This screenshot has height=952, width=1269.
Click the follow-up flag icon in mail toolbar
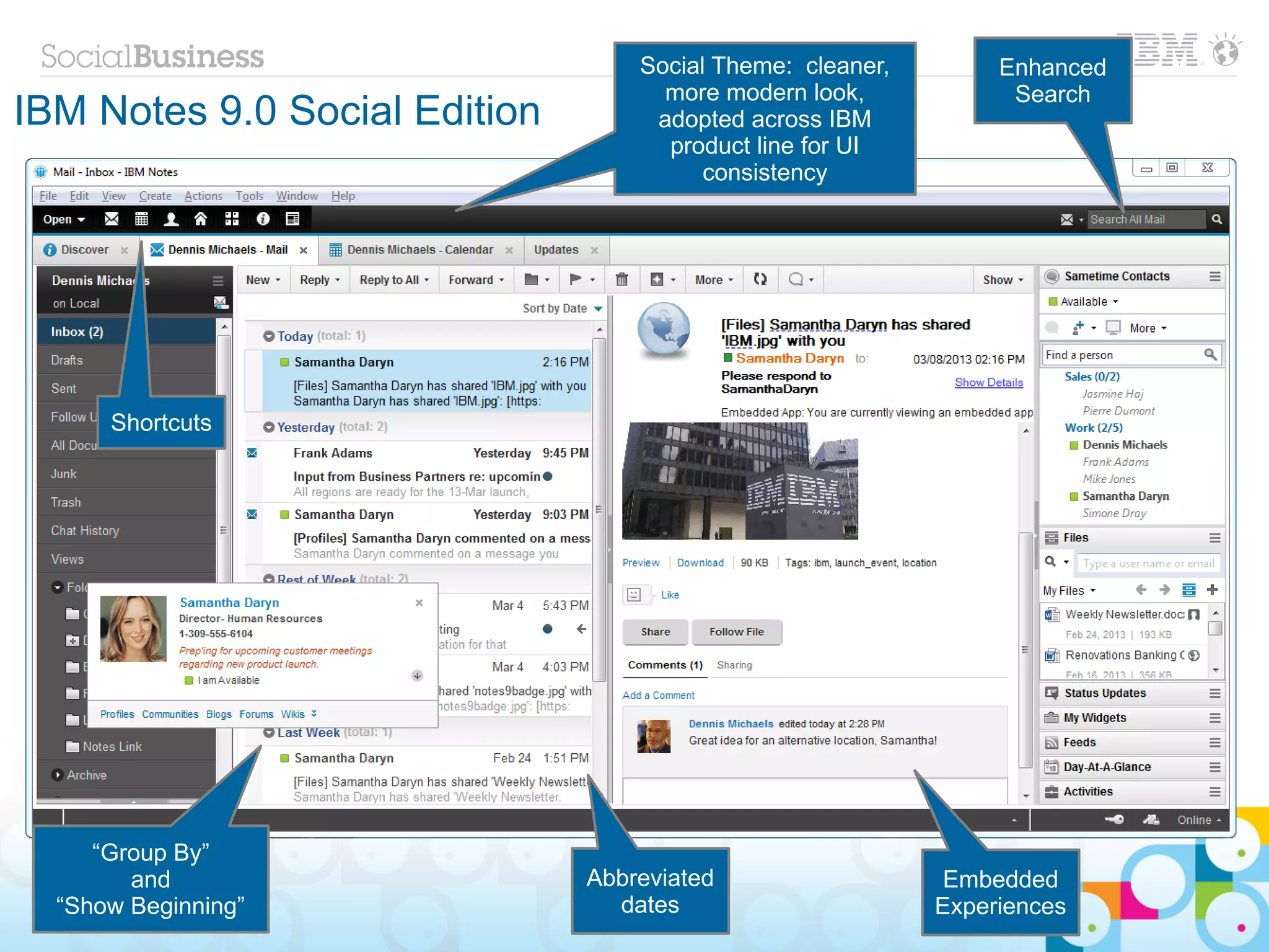pyautogui.click(x=576, y=279)
